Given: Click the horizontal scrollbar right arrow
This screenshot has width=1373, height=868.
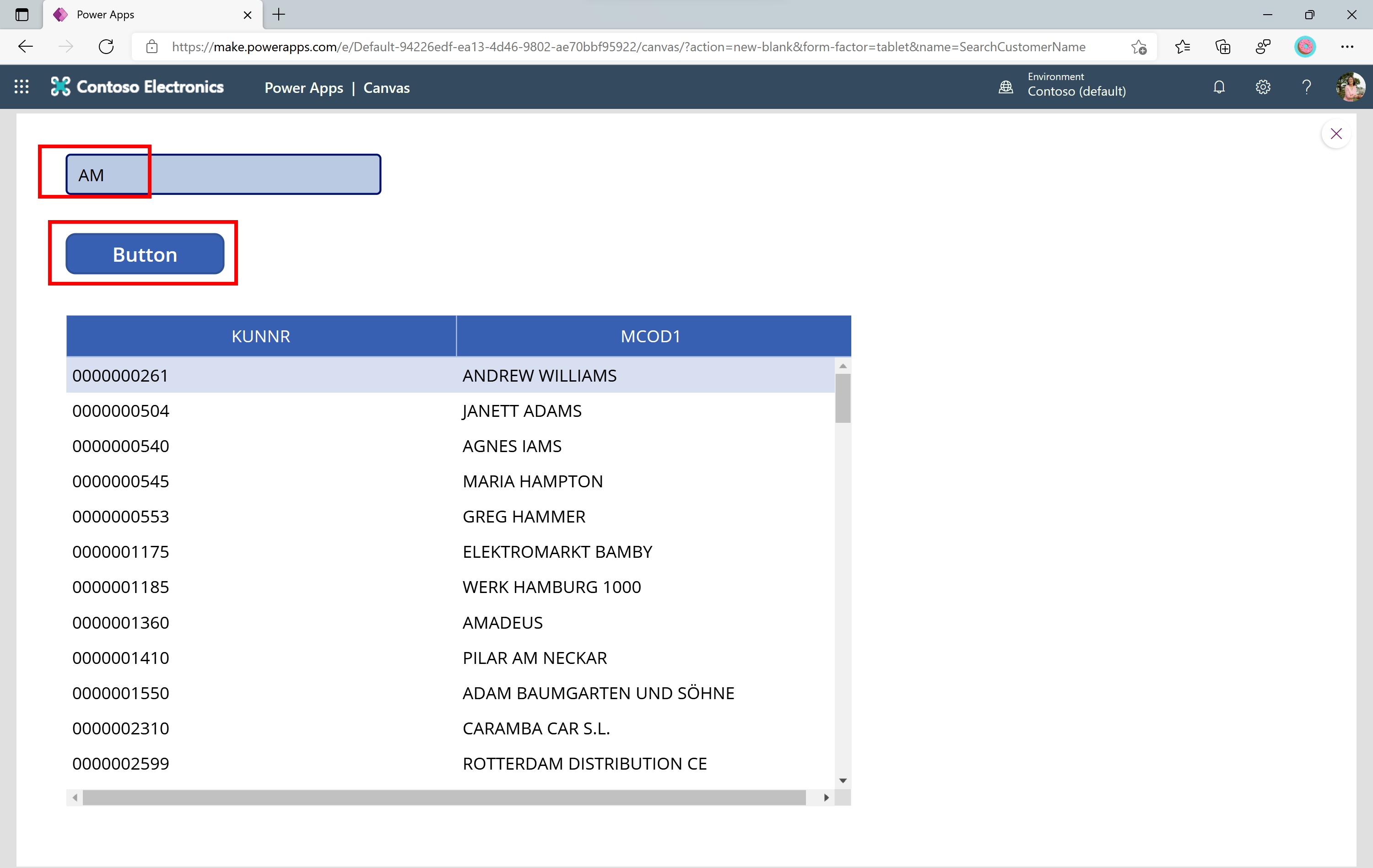Looking at the screenshot, I should click(x=826, y=798).
